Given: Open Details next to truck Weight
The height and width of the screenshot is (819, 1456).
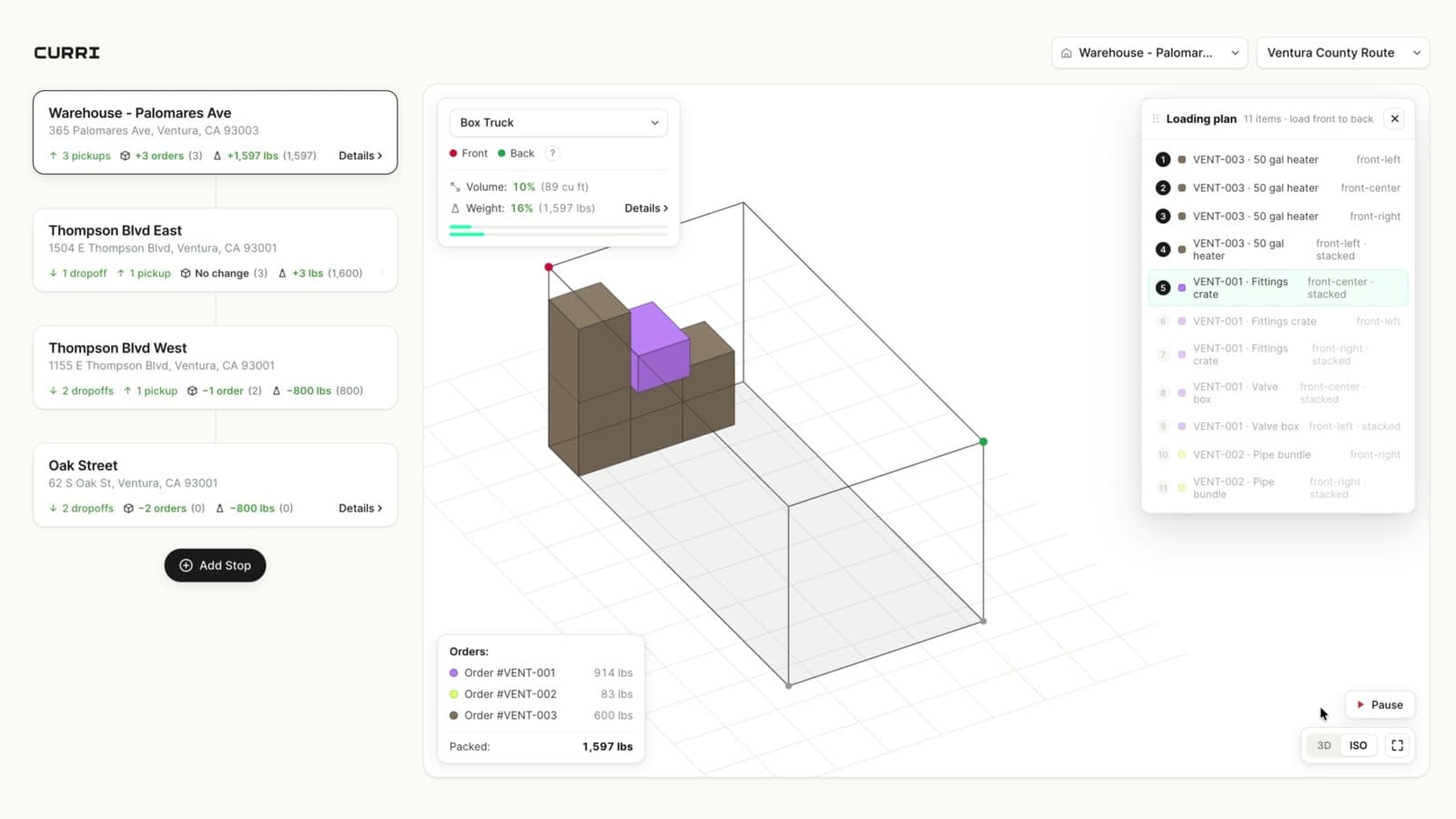Looking at the screenshot, I should click(x=646, y=208).
